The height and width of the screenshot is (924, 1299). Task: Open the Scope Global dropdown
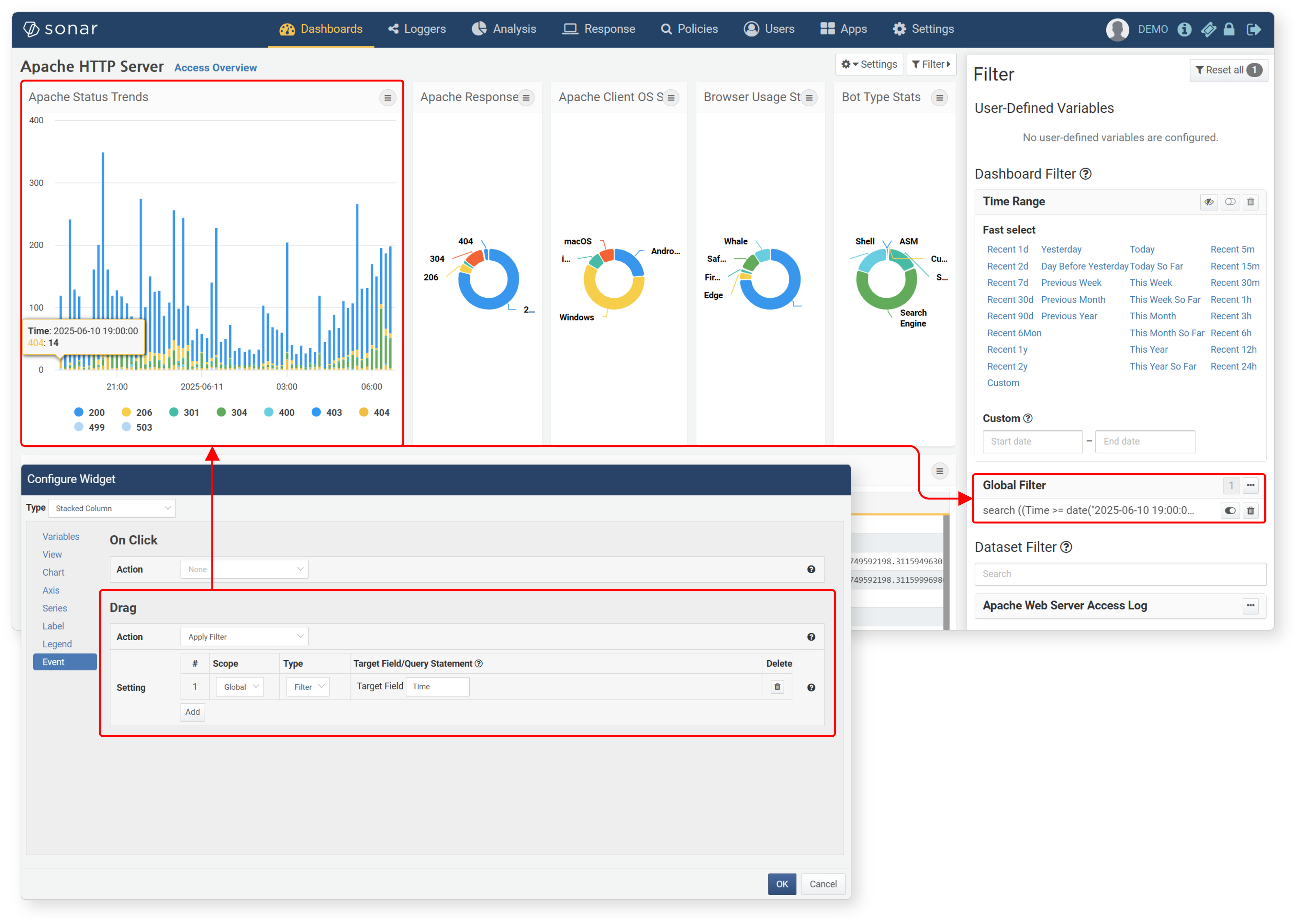click(x=240, y=687)
